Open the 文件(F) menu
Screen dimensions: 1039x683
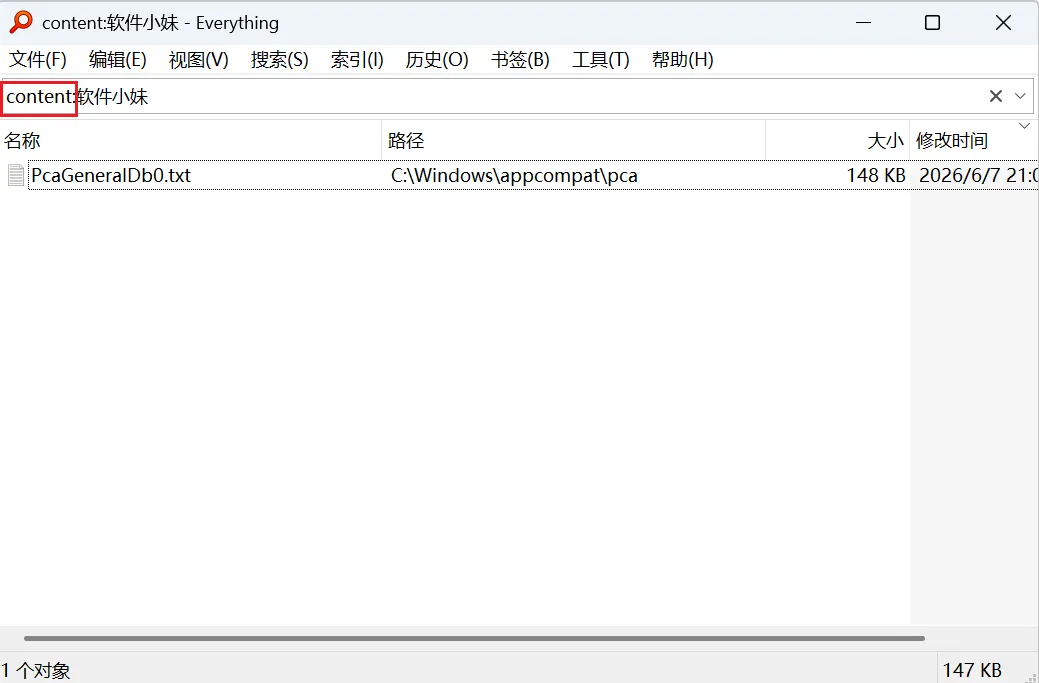point(38,60)
